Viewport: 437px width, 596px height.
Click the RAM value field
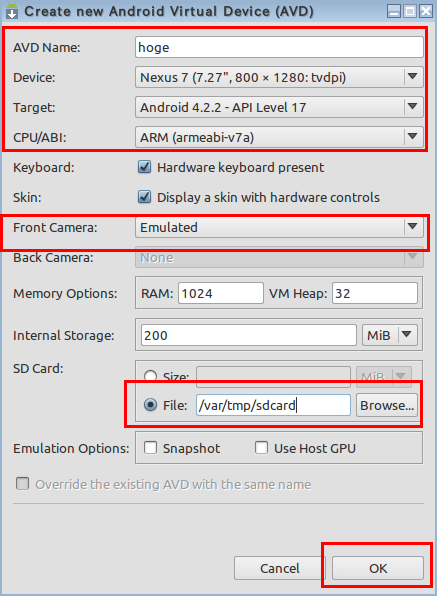[x=221, y=293]
